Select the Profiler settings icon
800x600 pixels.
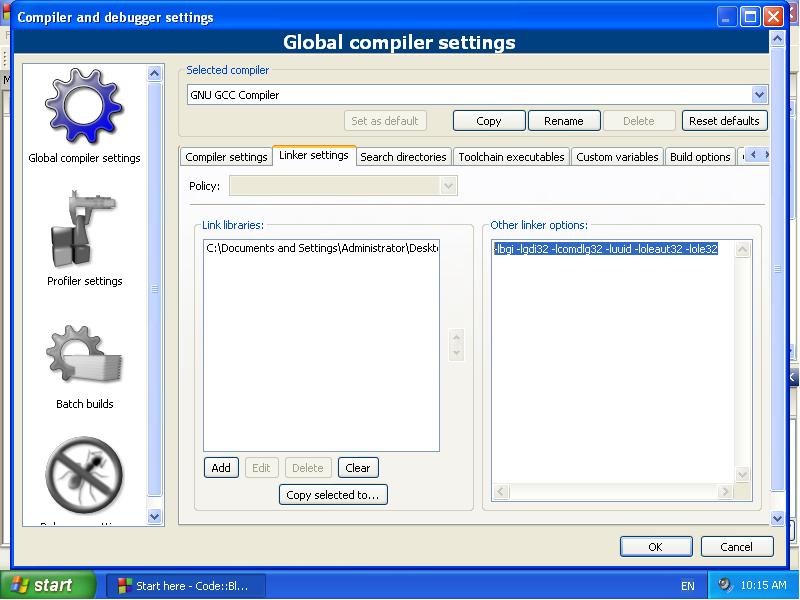[x=84, y=230]
